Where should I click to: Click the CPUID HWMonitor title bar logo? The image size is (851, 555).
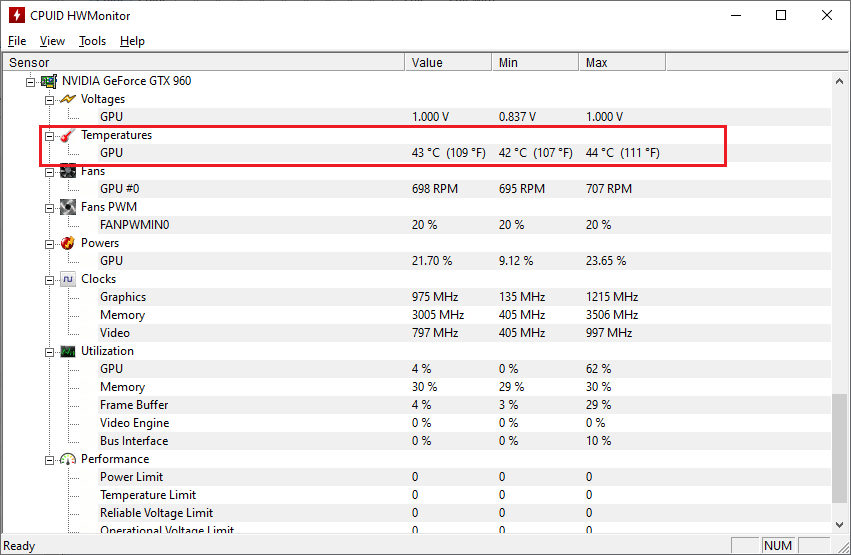tap(17, 15)
